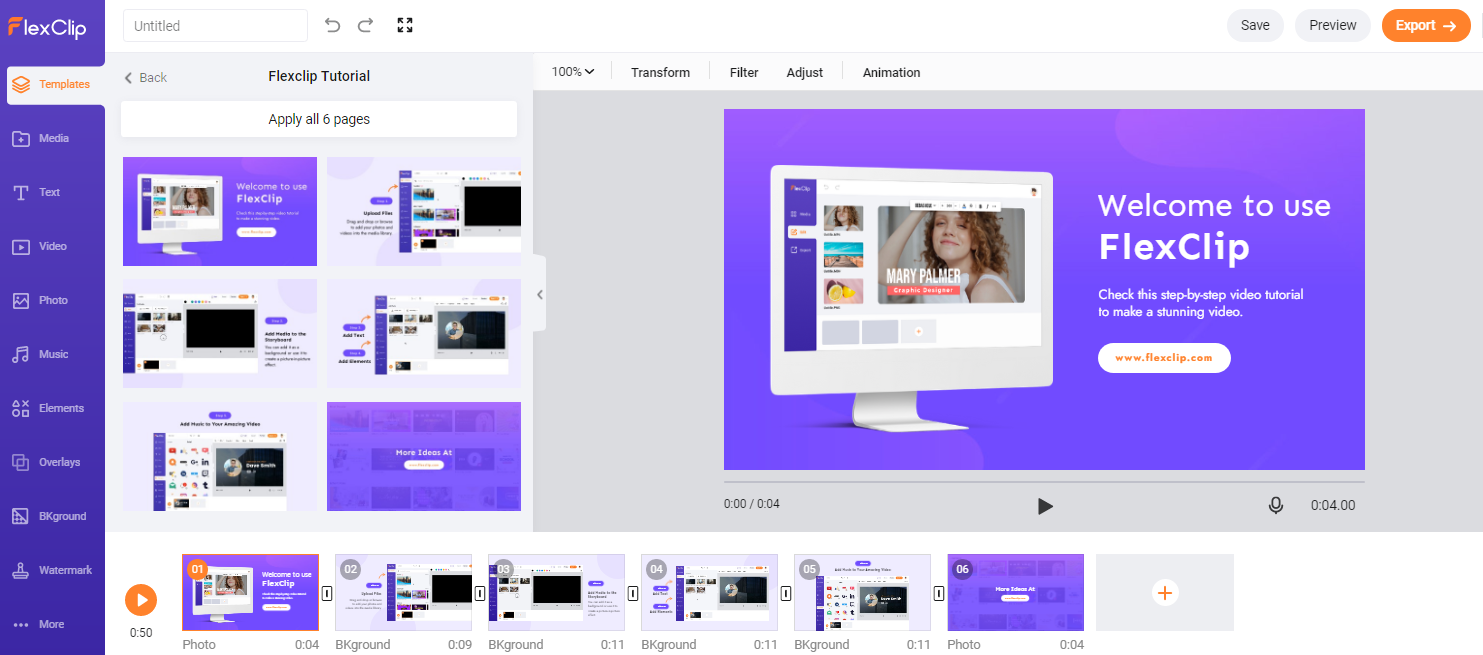Undo the last action
The image size is (1483, 655).
point(333,25)
